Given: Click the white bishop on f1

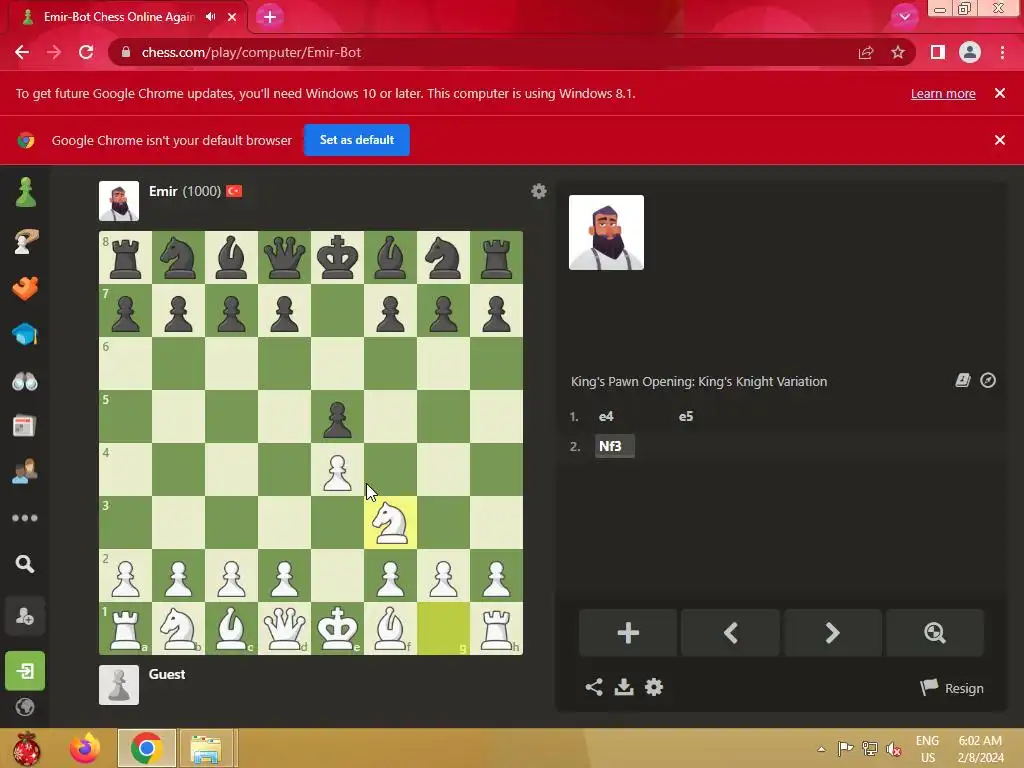Looking at the screenshot, I should [391, 628].
